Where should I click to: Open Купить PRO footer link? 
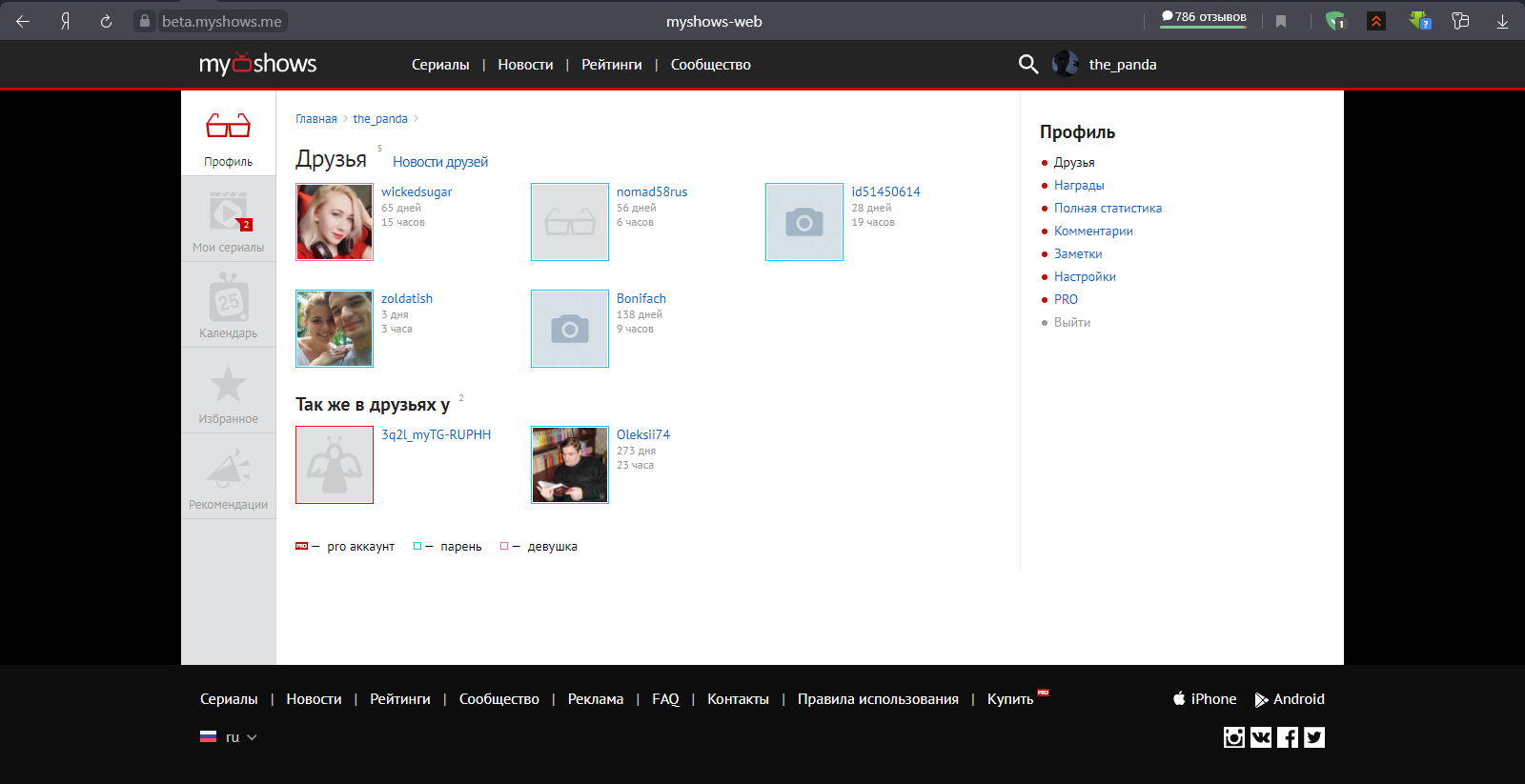pyautogui.click(x=1017, y=698)
